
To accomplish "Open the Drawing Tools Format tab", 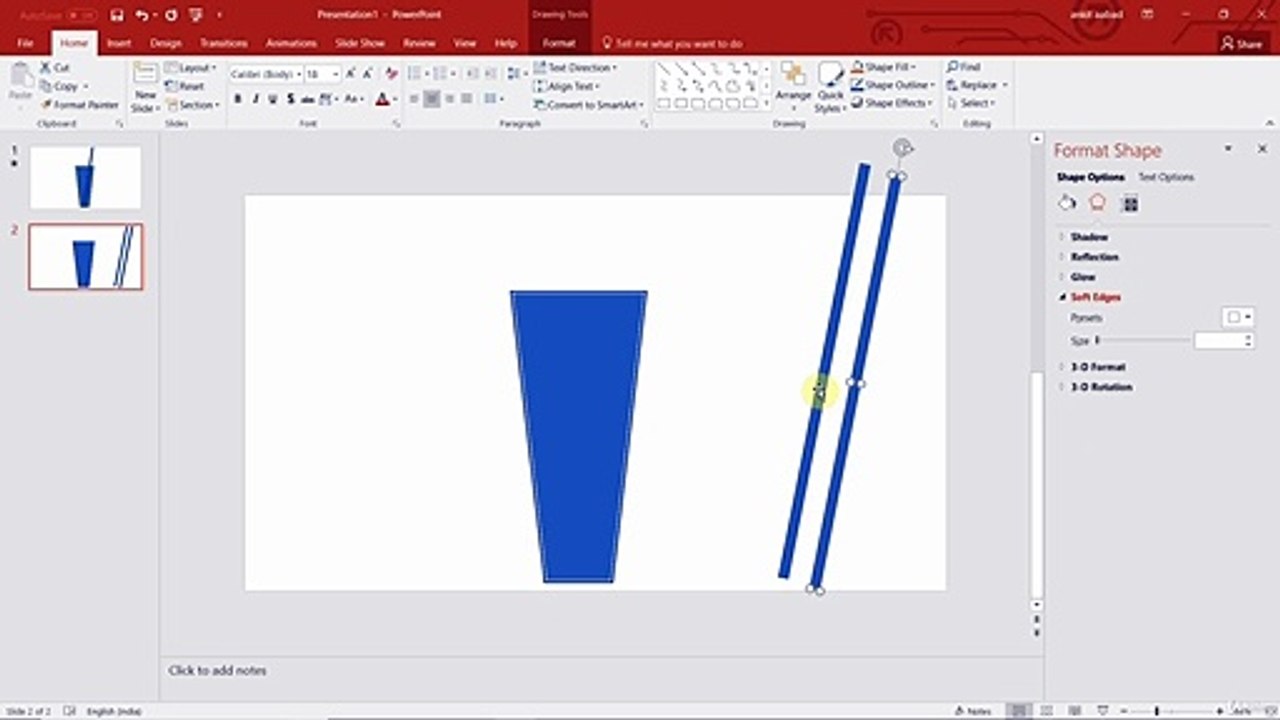I will point(559,43).
